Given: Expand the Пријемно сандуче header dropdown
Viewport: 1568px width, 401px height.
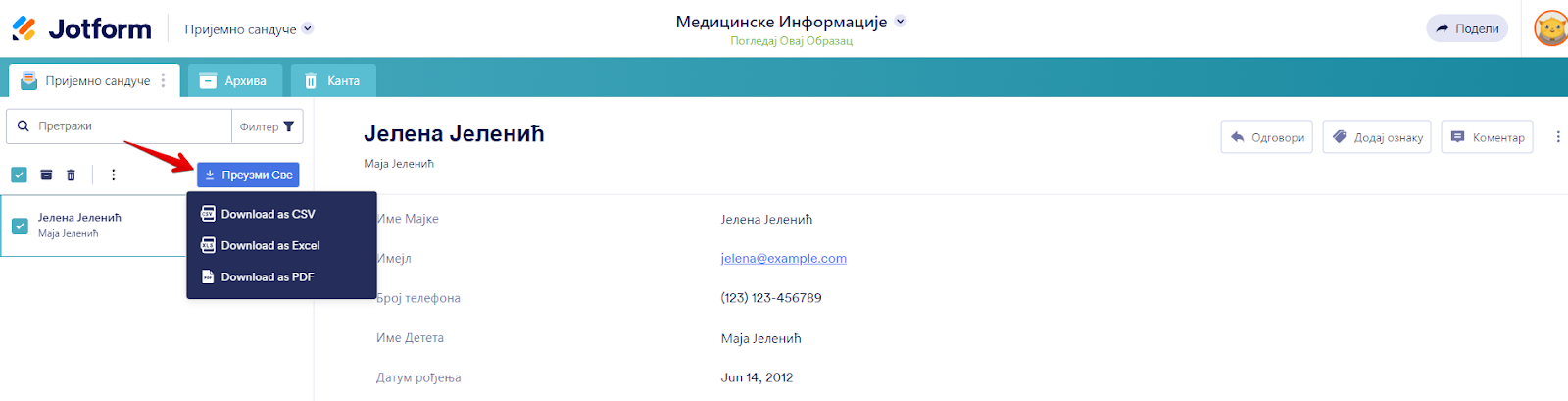Looking at the screenshot, I should tap(308, 28).
